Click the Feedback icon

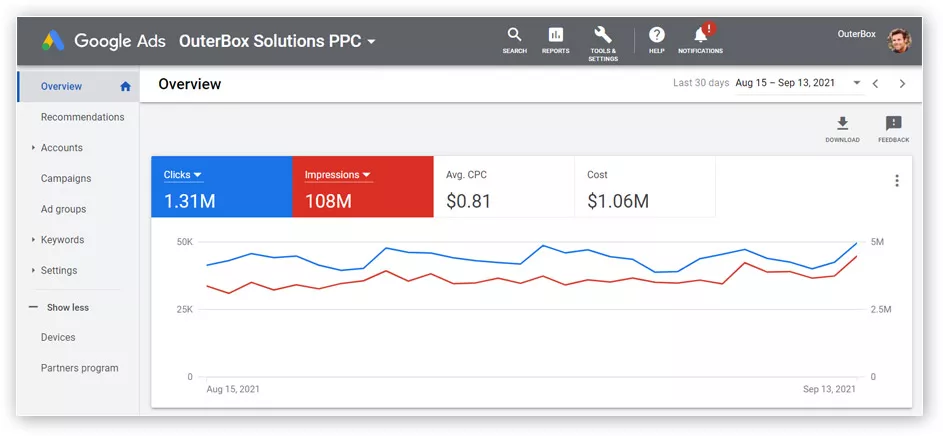(893, 124)
